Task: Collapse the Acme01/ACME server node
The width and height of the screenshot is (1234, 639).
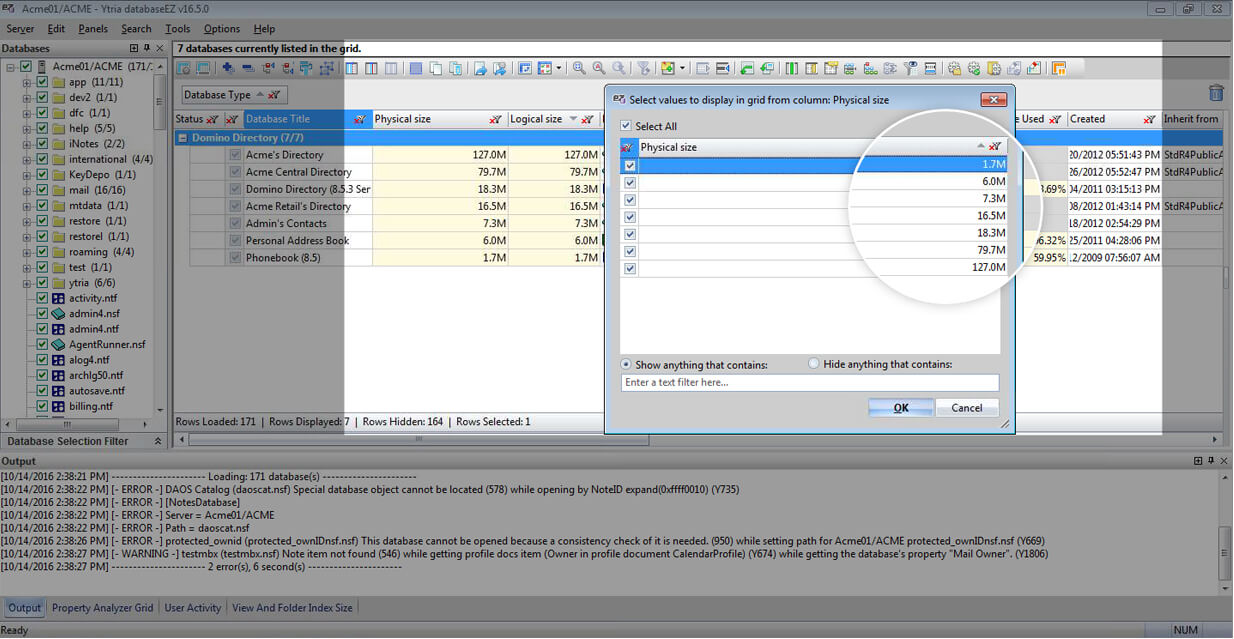Action: (11, 67)
